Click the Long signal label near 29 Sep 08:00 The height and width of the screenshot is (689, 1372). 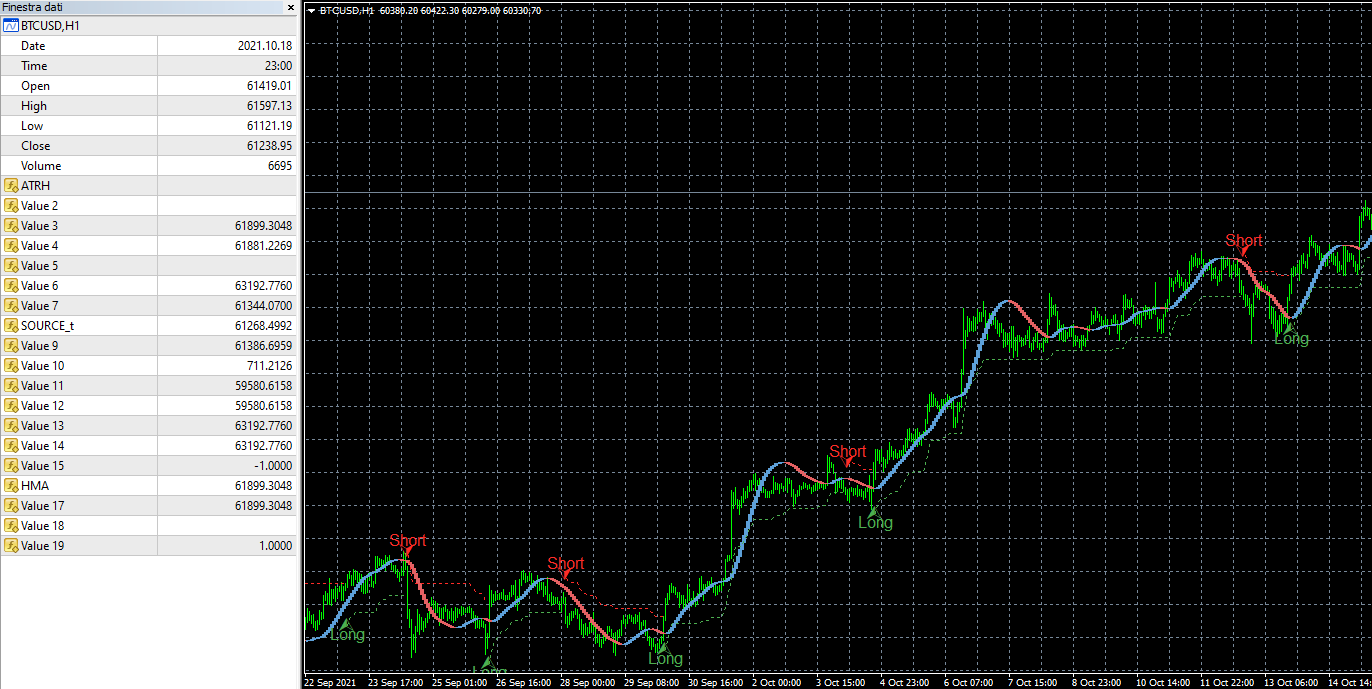[665, 659]
